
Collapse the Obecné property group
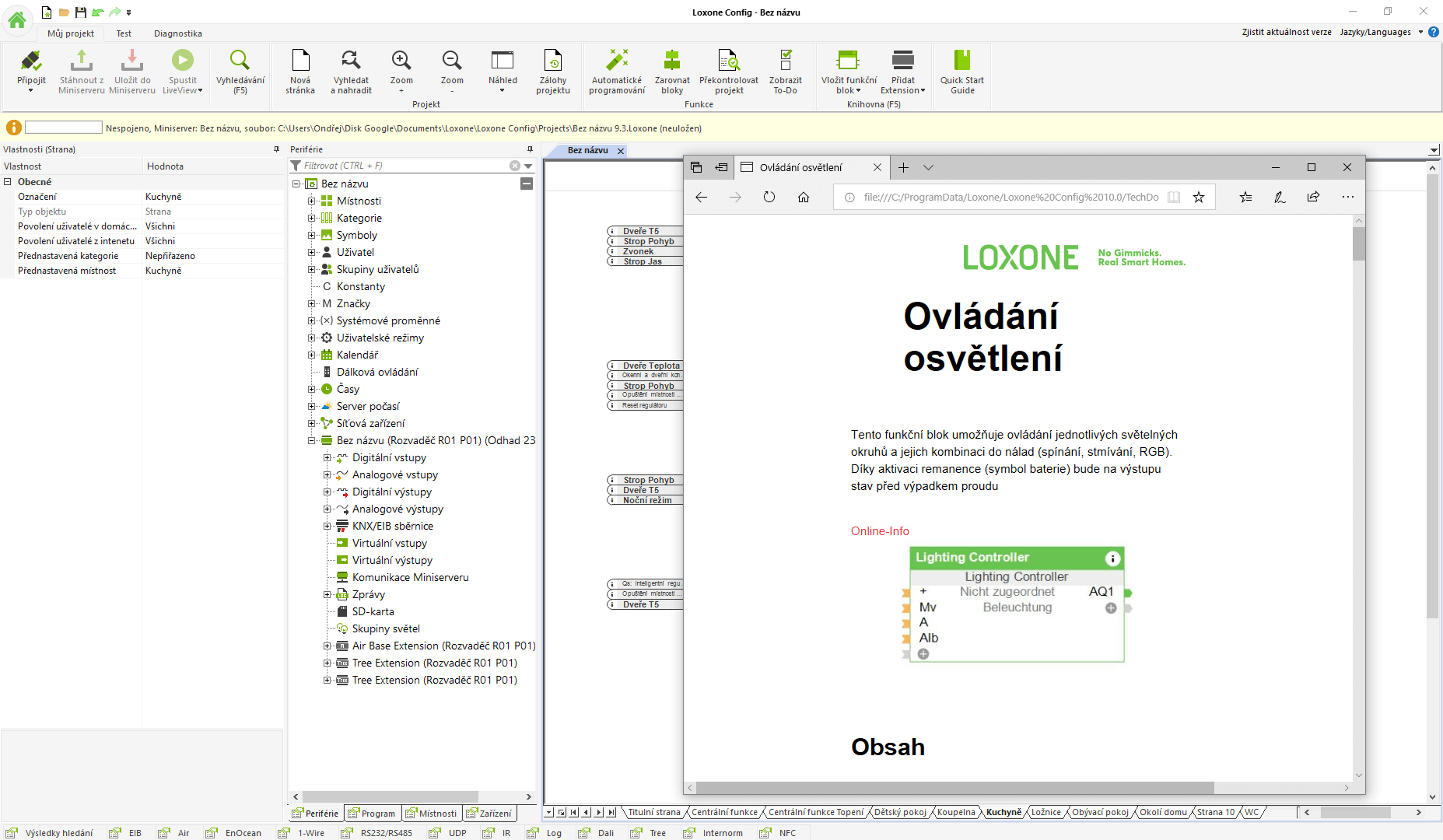8,182
